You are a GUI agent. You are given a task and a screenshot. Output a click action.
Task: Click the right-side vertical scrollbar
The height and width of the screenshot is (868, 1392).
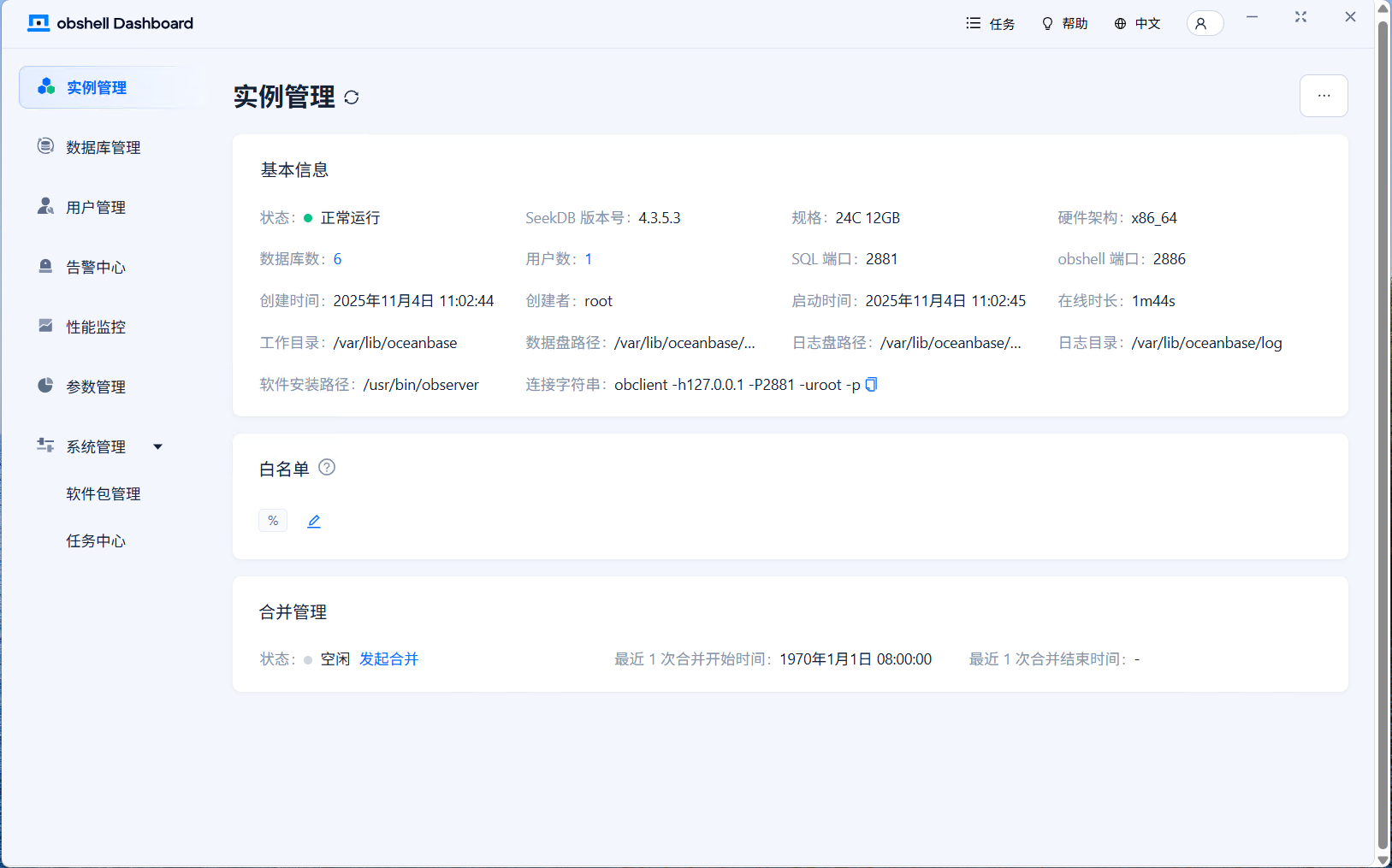pos(1382,428)
